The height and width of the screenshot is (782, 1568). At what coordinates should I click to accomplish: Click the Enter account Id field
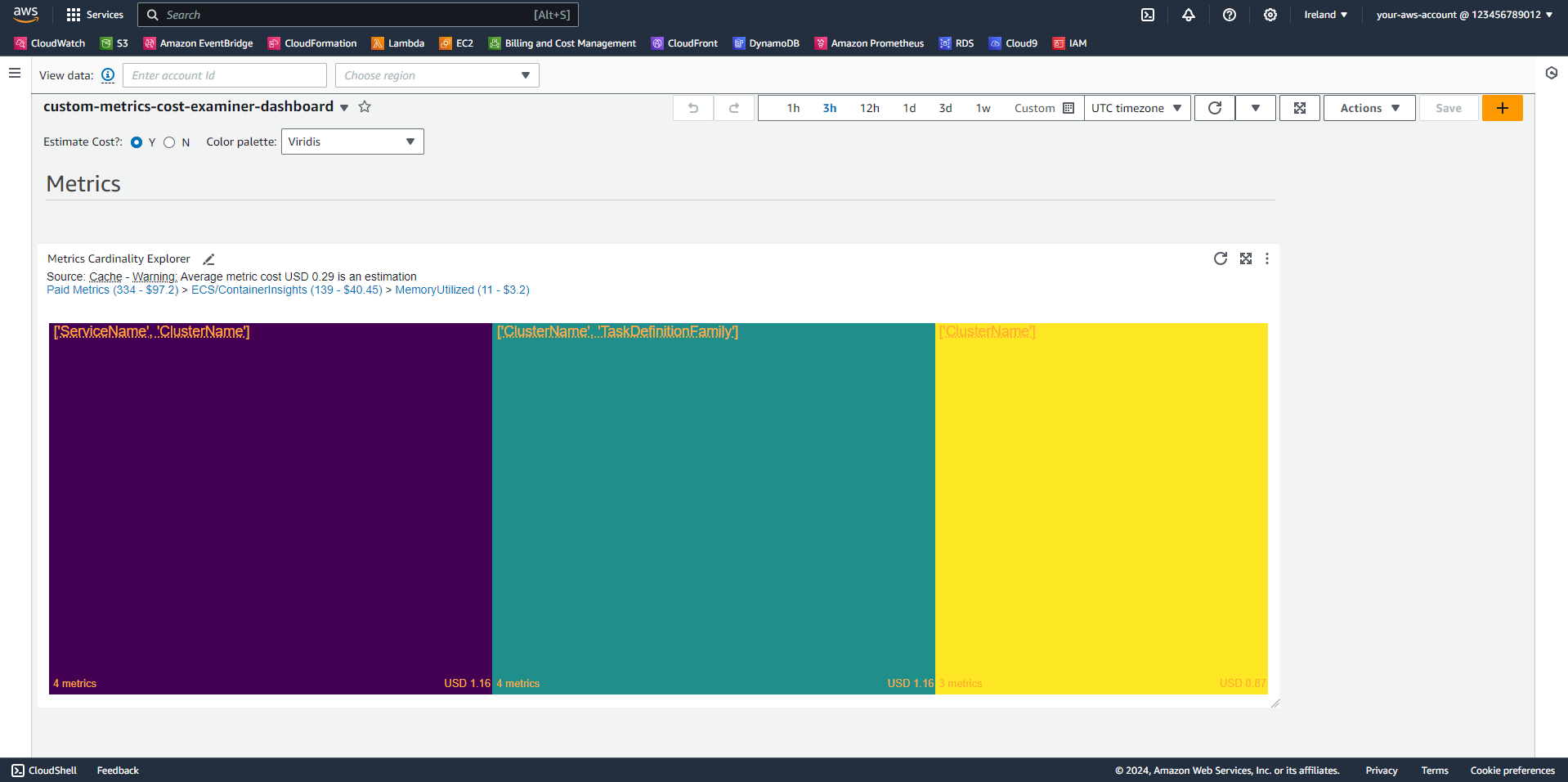[224, 74]
